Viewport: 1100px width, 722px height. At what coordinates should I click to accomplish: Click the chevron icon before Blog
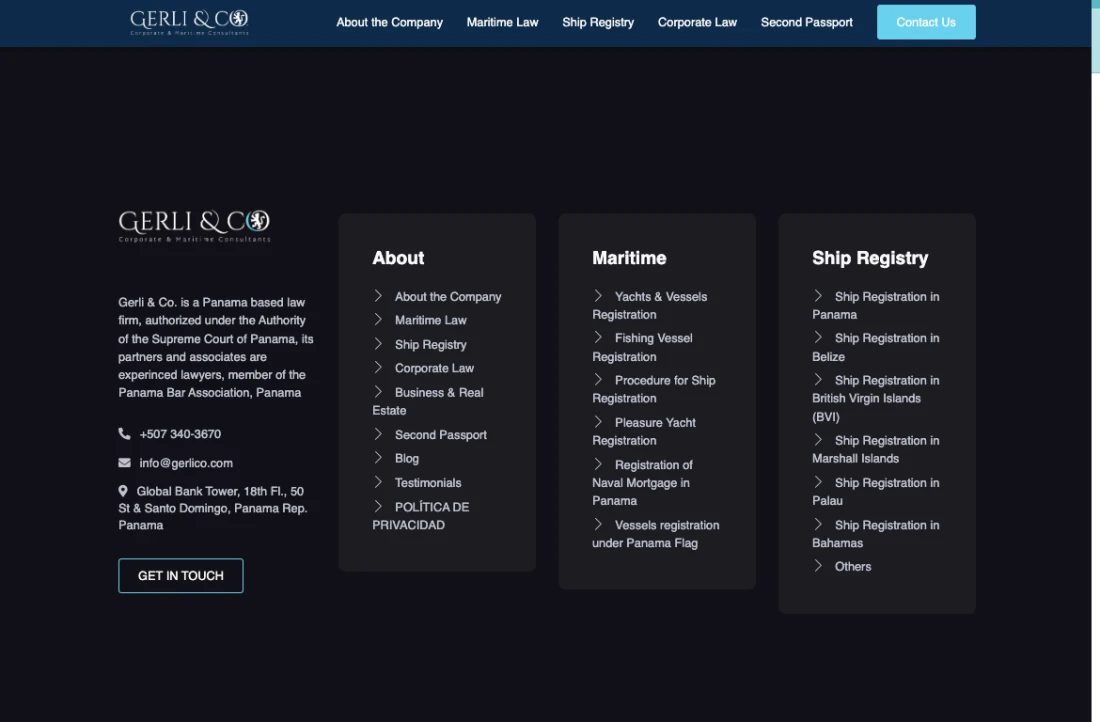click(378, 457)
